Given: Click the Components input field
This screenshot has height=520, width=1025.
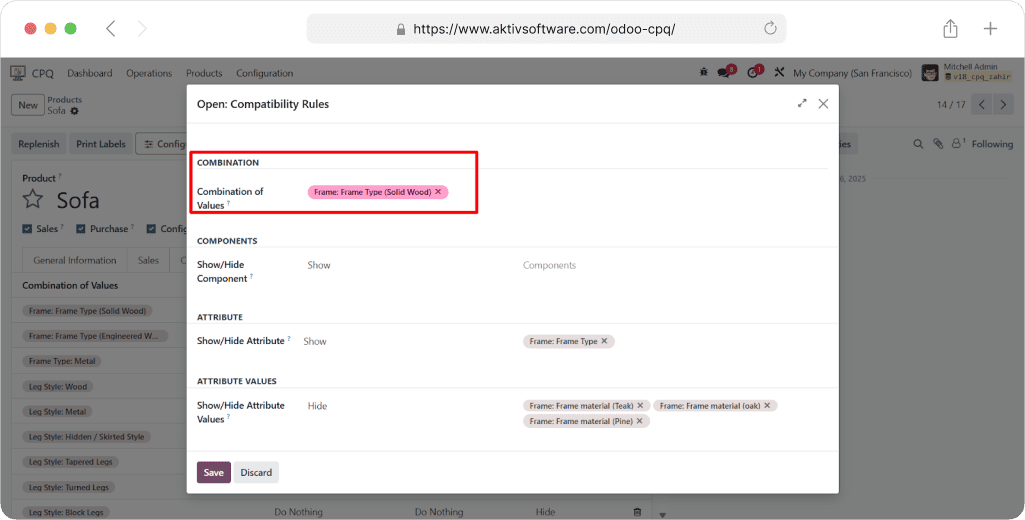Looking at the screenshot, I should pos(670,266).
